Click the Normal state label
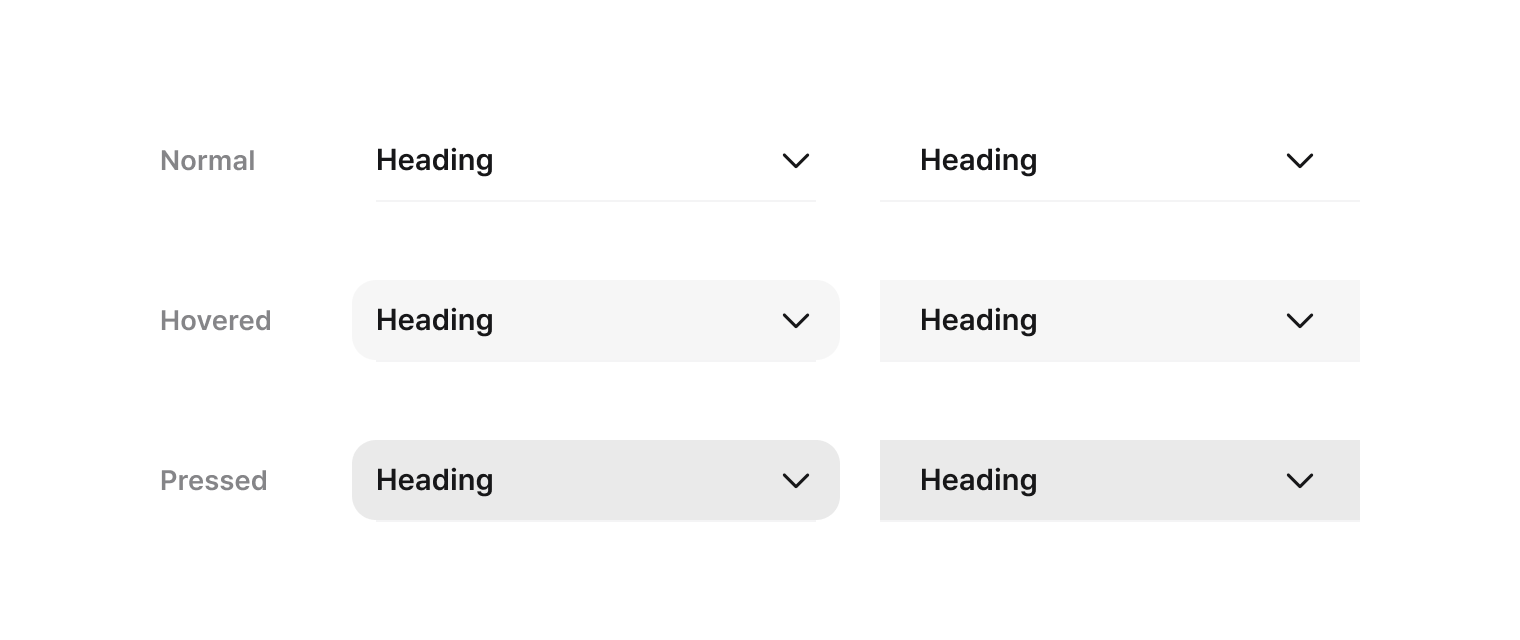Image resolution: width=1520 pixels, height=640 pixels. point(208,161)
